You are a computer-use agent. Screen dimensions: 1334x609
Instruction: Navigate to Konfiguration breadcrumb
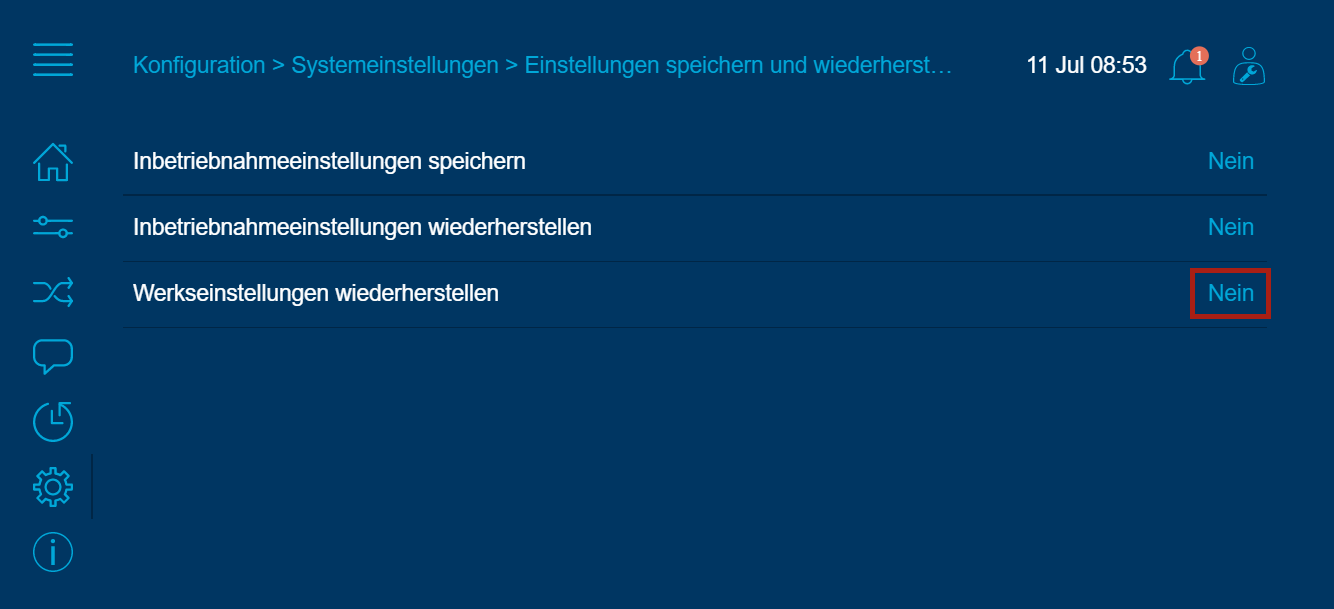199,66
